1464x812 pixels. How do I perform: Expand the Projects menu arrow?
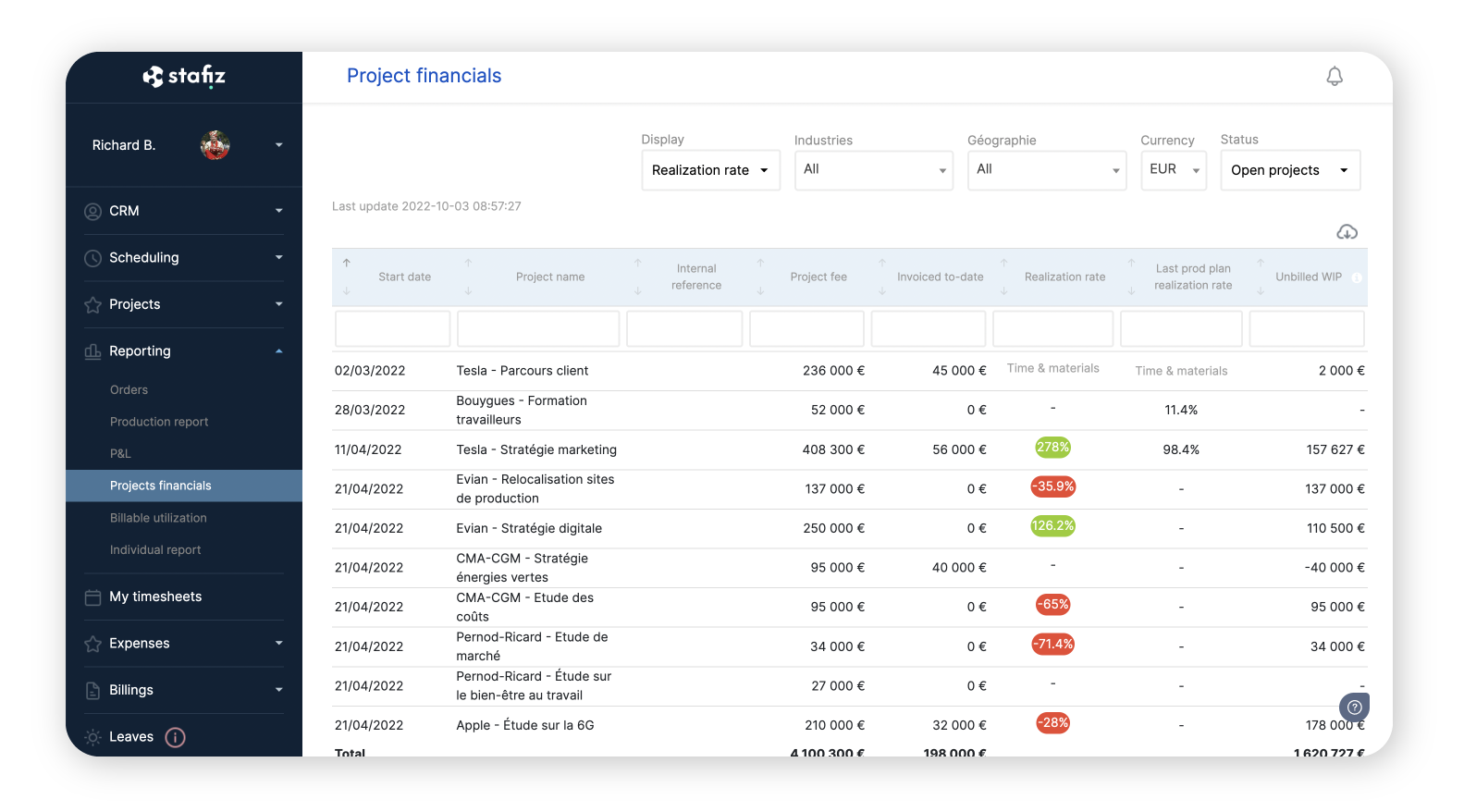(x=278, y=304)
